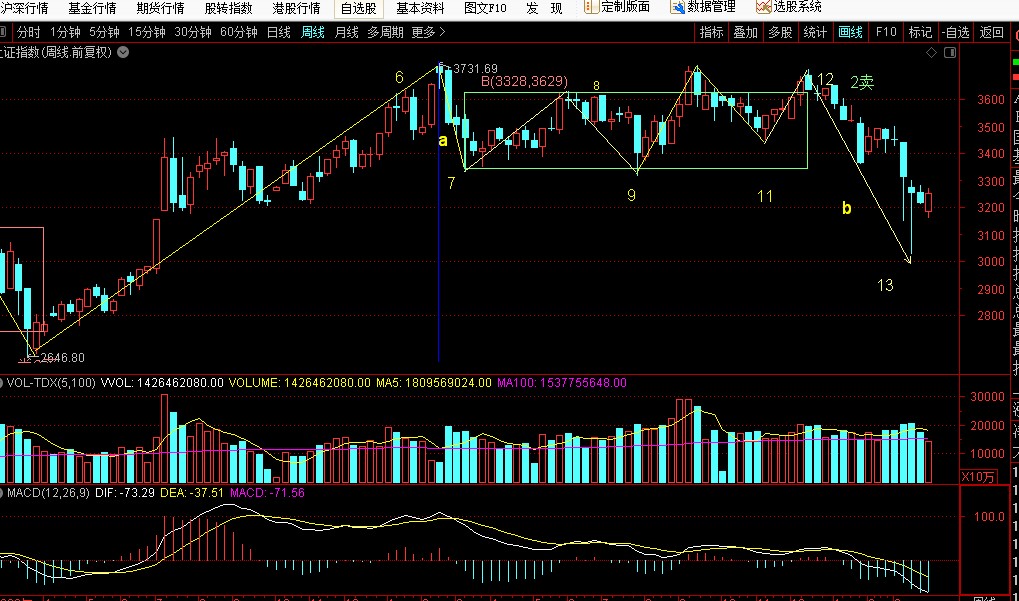The image size is (1019, 601).
Task: Open 港股行情 menu item
Action: click(x=296, y=8)
